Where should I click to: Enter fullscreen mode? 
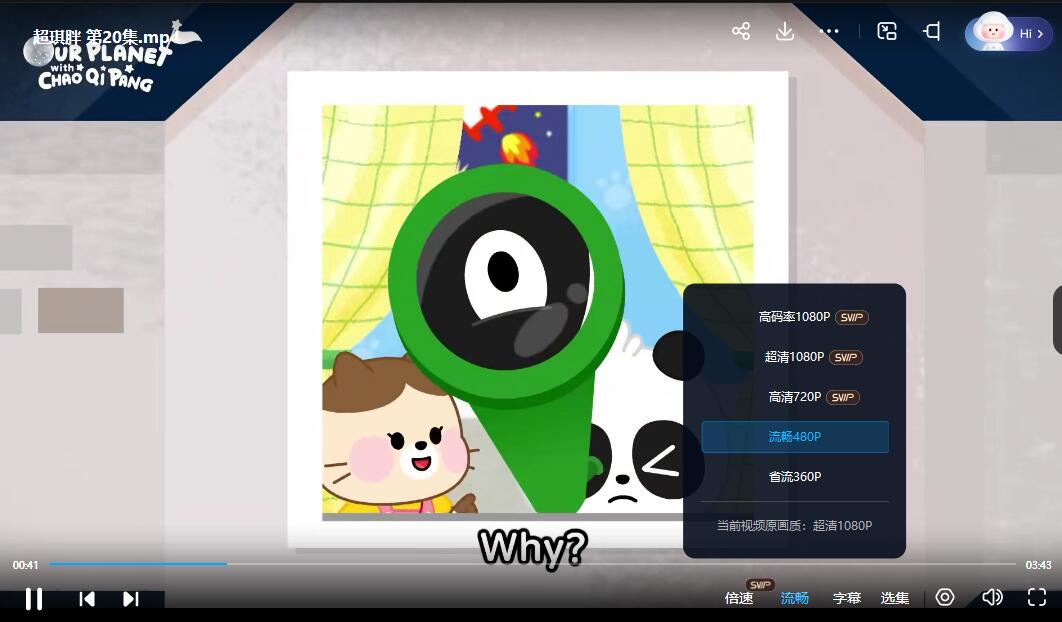pos(1037,597)
